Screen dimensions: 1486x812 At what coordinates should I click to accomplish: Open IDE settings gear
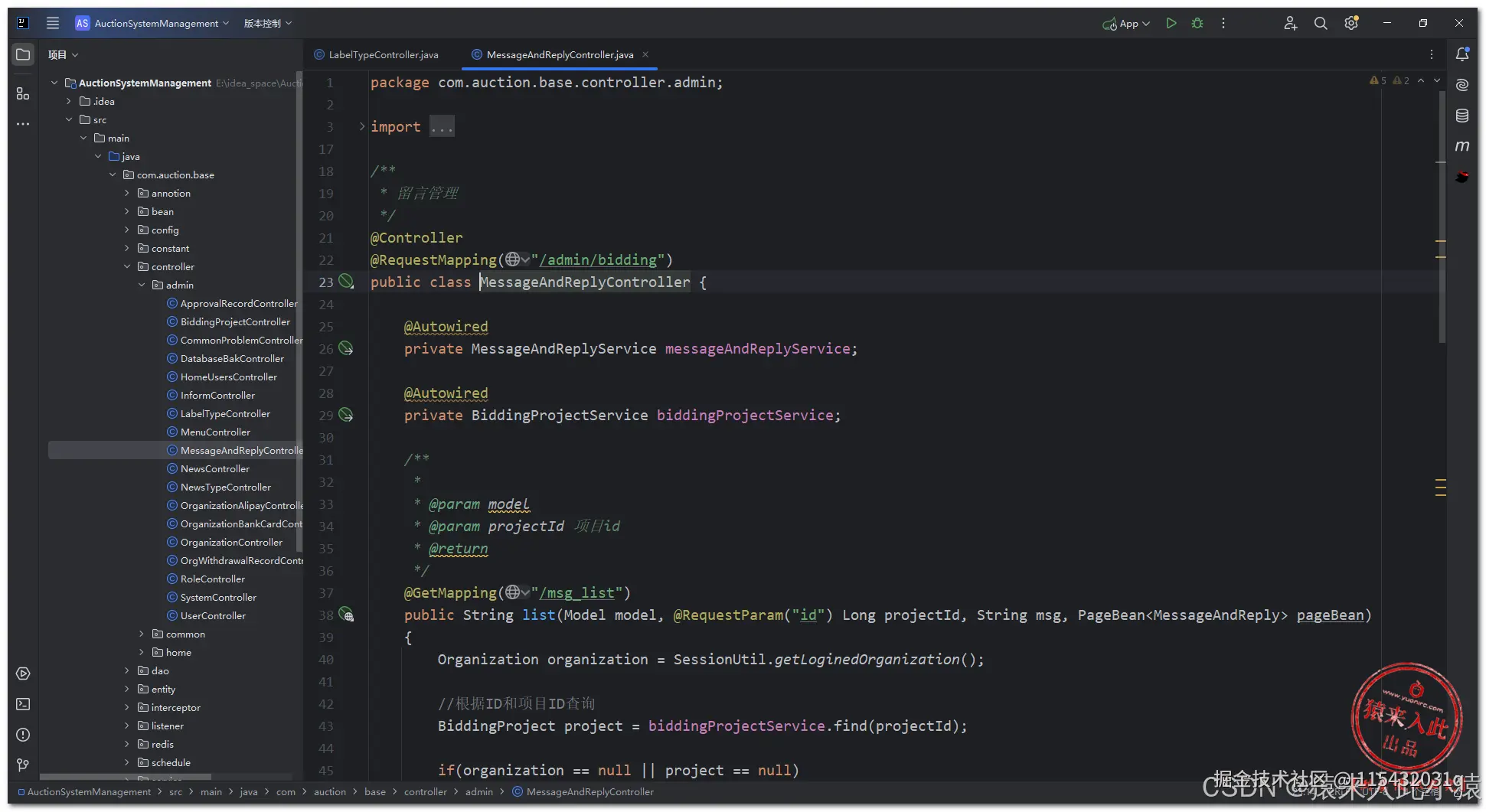click(x=1351, y=23)
